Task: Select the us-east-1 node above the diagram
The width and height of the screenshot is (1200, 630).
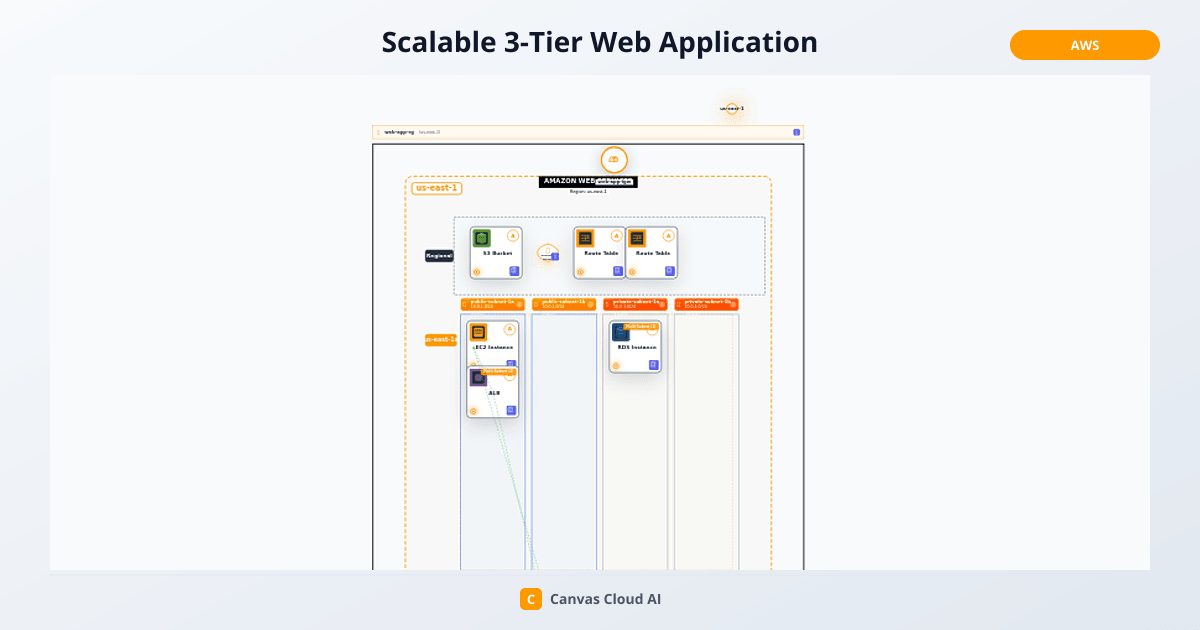Action: (732, 108)
